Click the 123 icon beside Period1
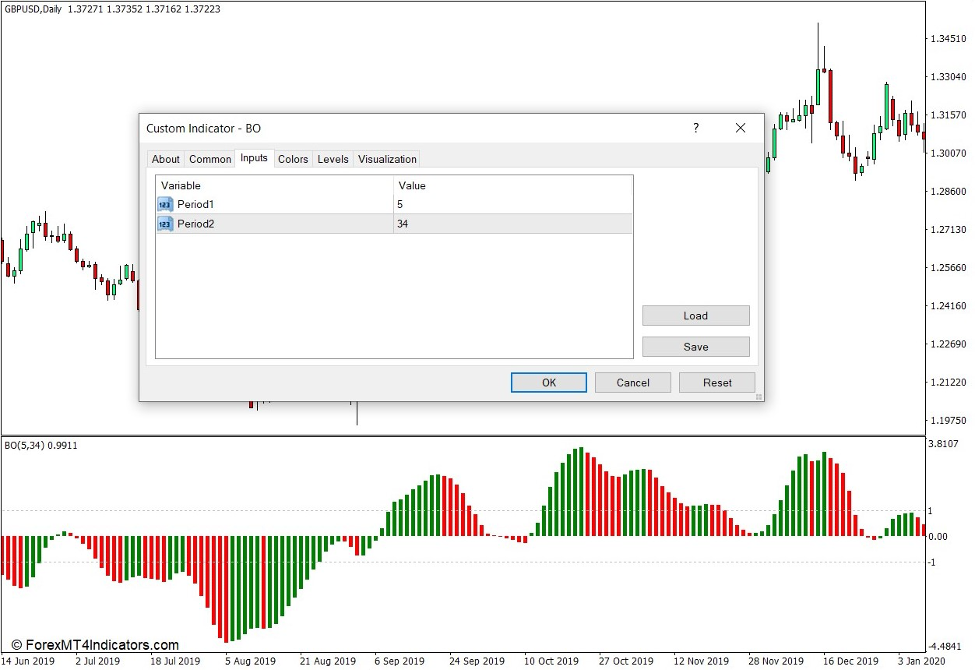 coord(166,204)
